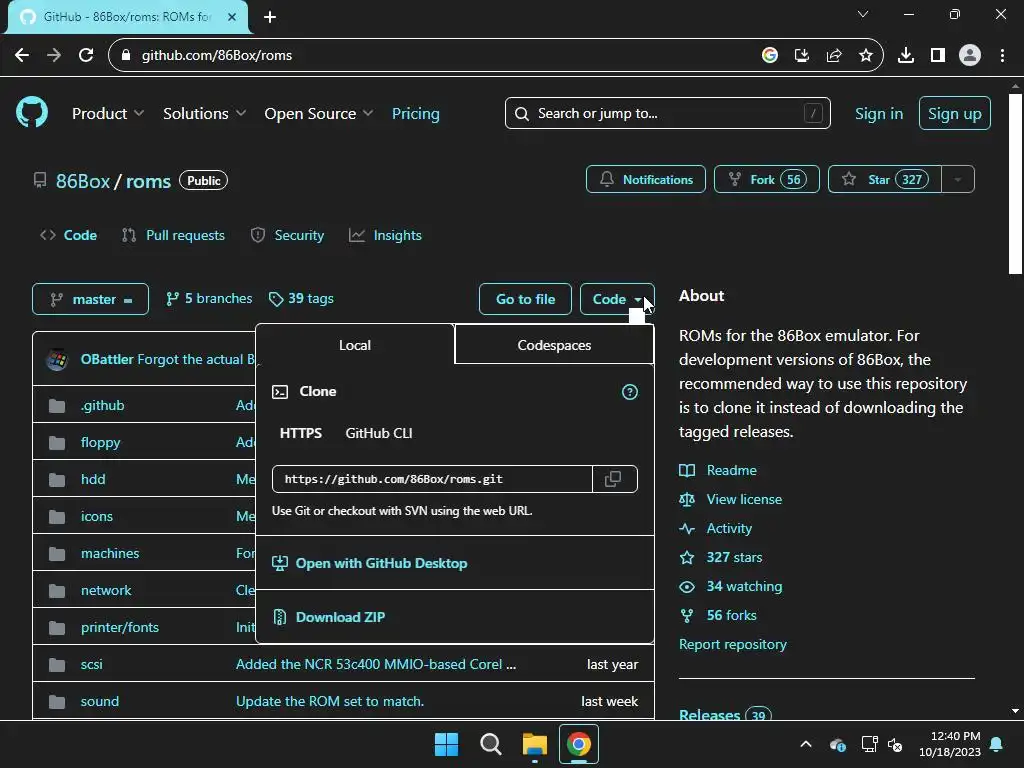The height and width of the screenshot is (768, 1024).
Task: Open Windows taskbar search
Action: pos(490,744)
